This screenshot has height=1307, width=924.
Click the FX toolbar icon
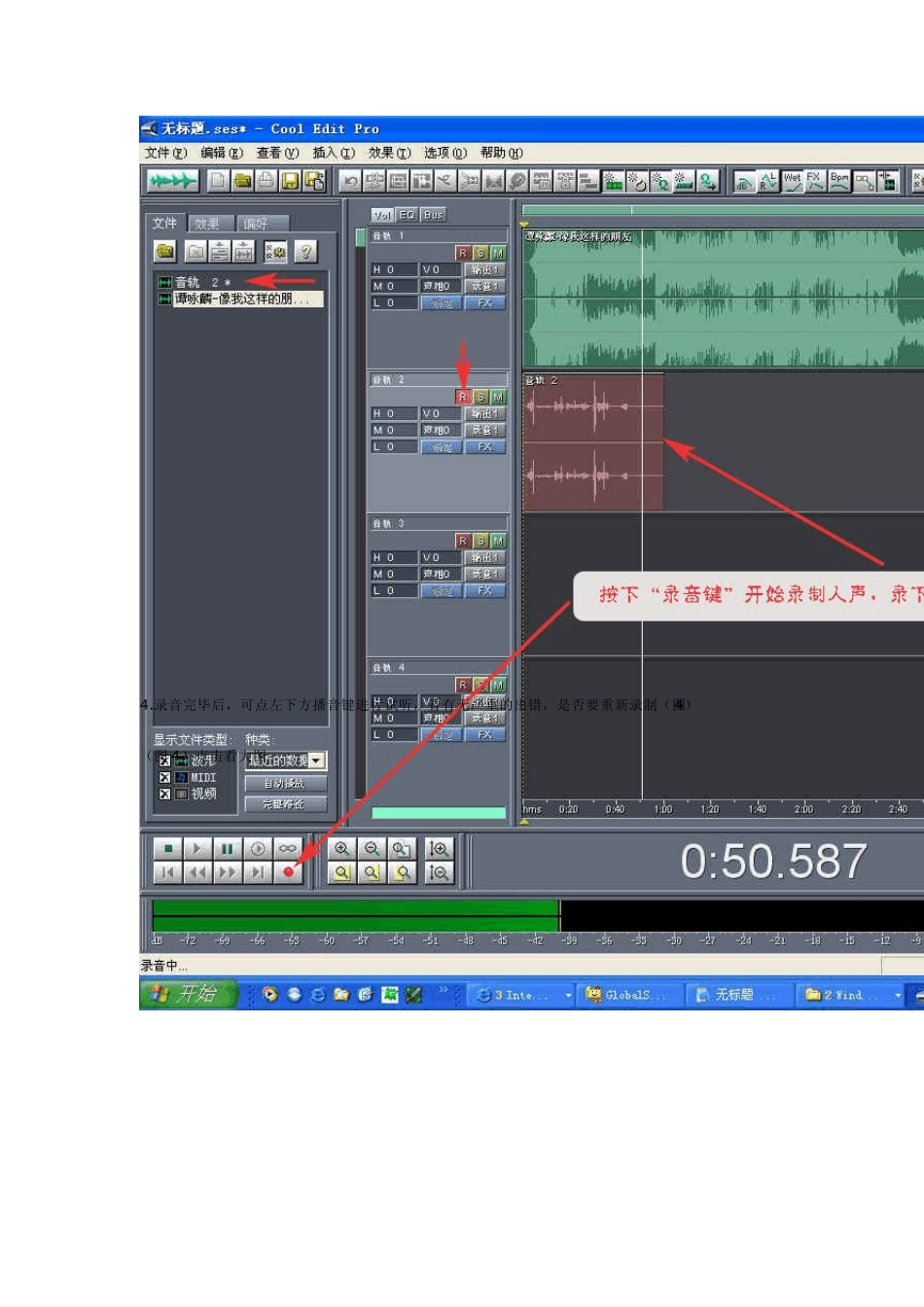coord(815,181)
